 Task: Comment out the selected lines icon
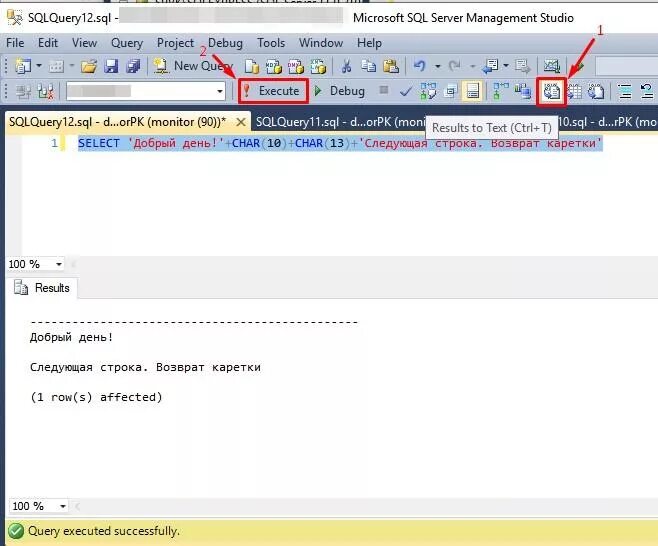(x=625, y=91)
